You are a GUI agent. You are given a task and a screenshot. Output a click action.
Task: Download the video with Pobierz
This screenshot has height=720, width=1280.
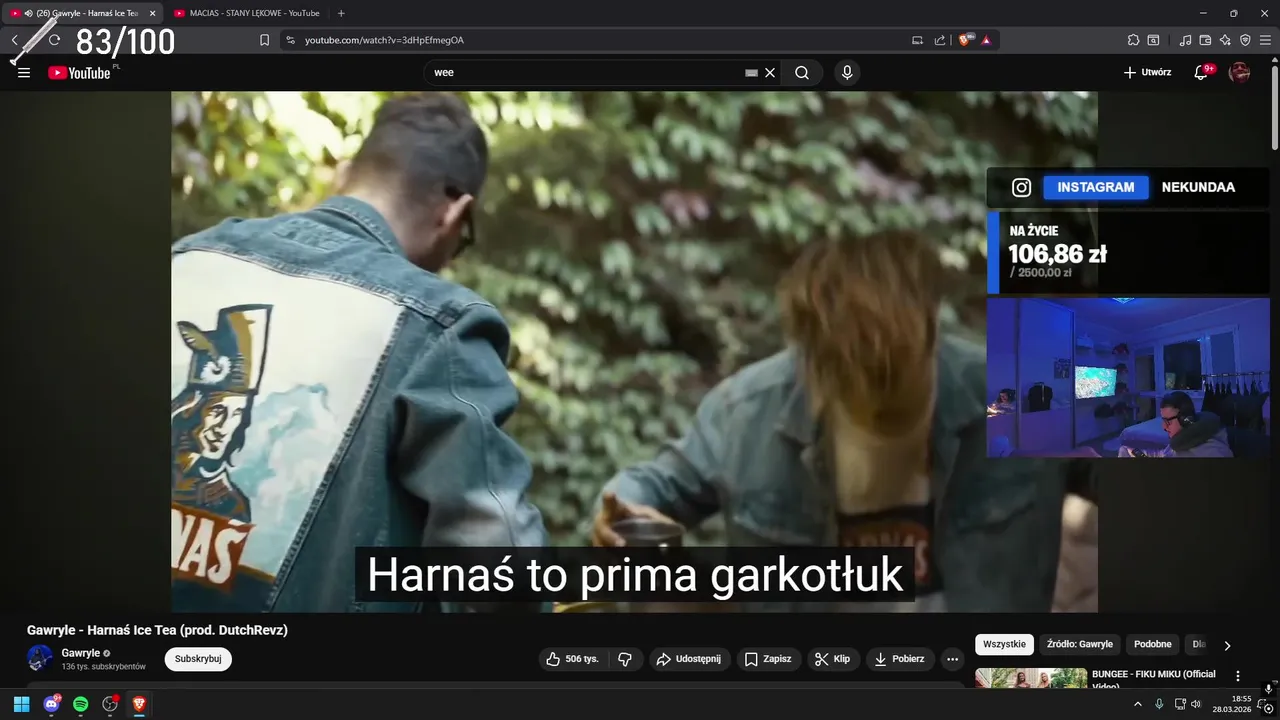click(900, 659)
